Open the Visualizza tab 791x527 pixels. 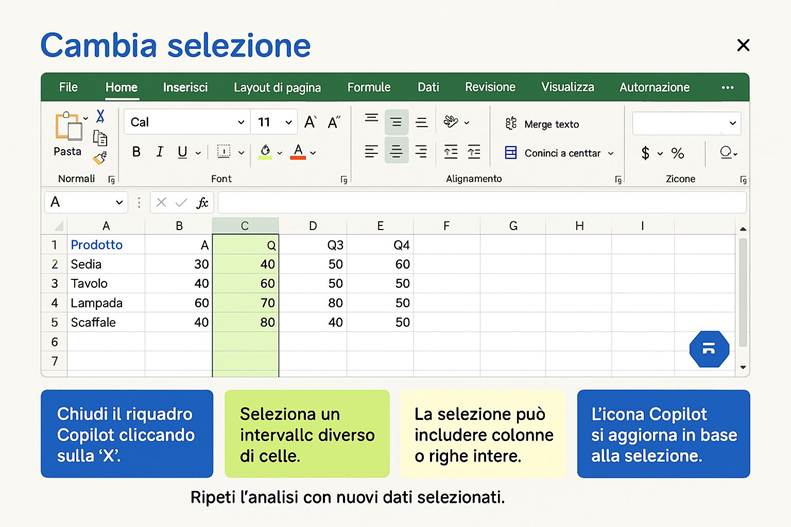click(x=568, y=87)
